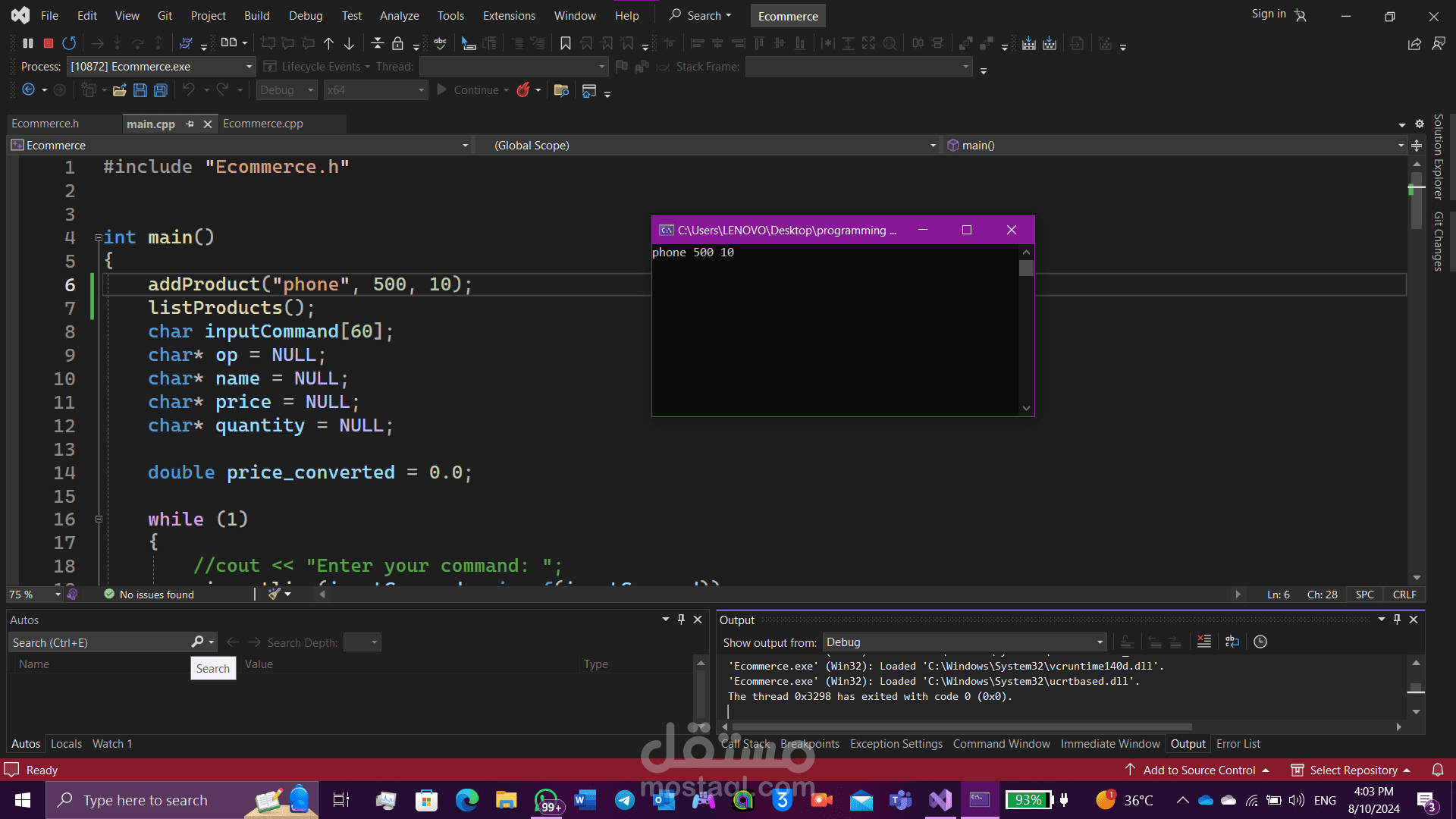
Task: Click Add to Source Control
Action: pyautogui.click(x=1199, y=770)
